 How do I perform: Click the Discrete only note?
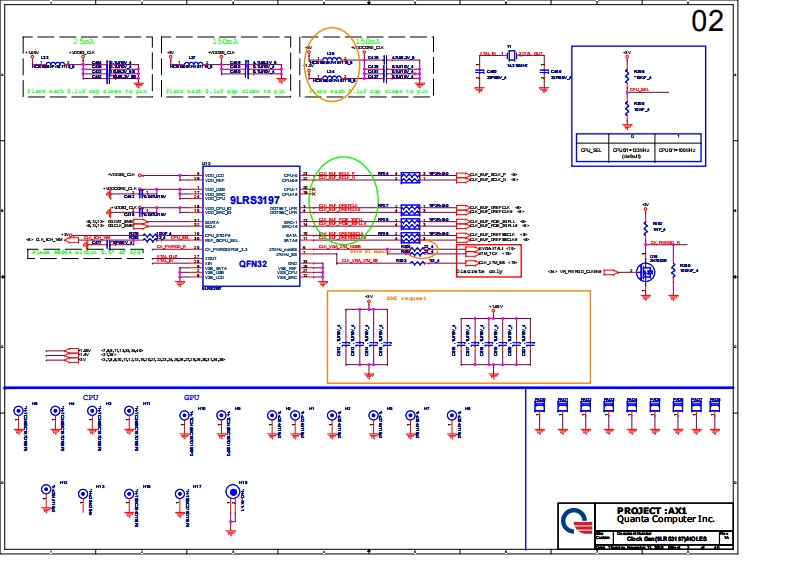477,271
